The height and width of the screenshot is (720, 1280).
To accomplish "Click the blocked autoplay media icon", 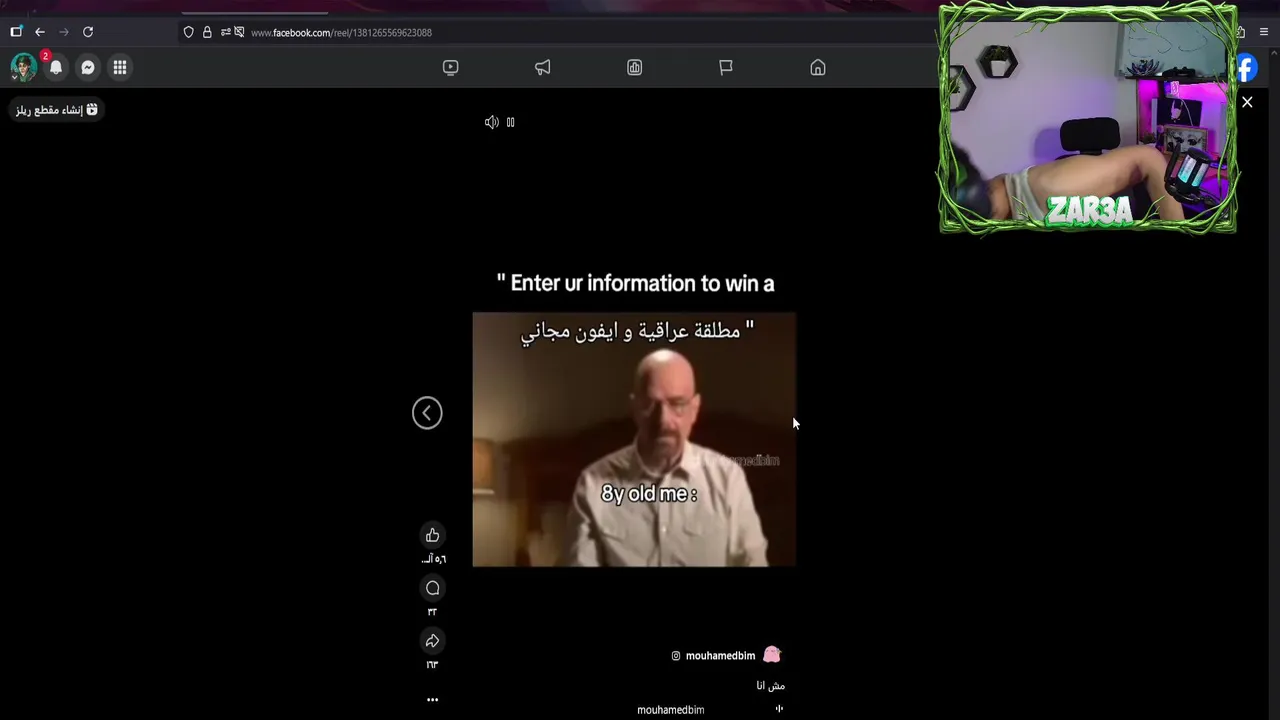I will tap(239, 32).
